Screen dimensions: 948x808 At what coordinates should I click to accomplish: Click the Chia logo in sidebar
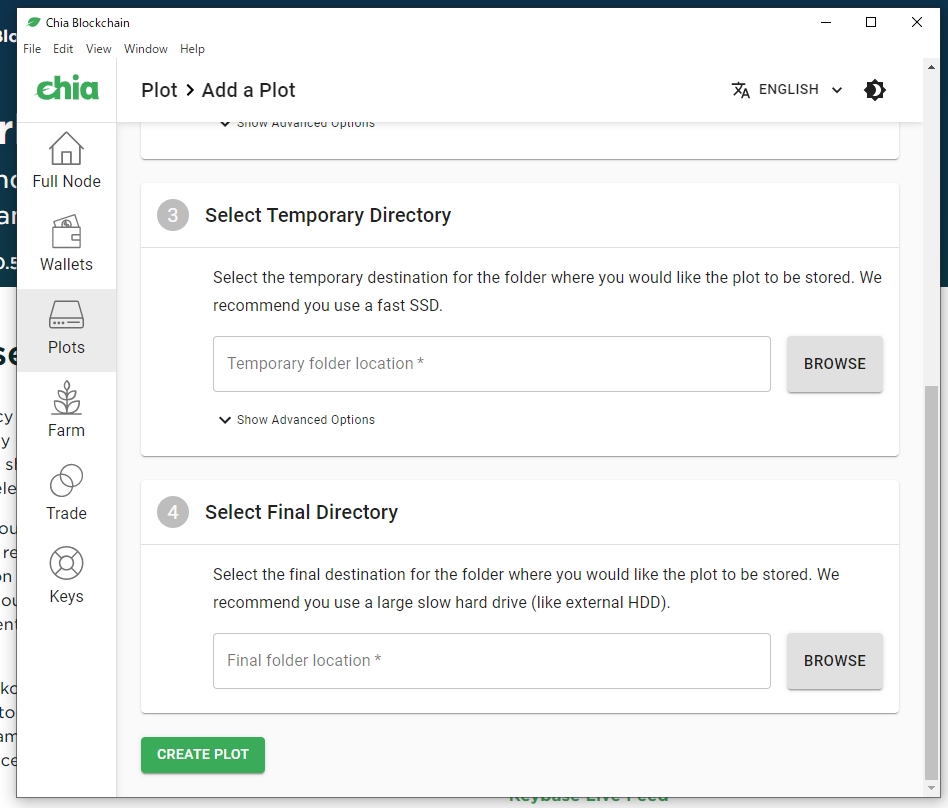(x=67, y=89)
